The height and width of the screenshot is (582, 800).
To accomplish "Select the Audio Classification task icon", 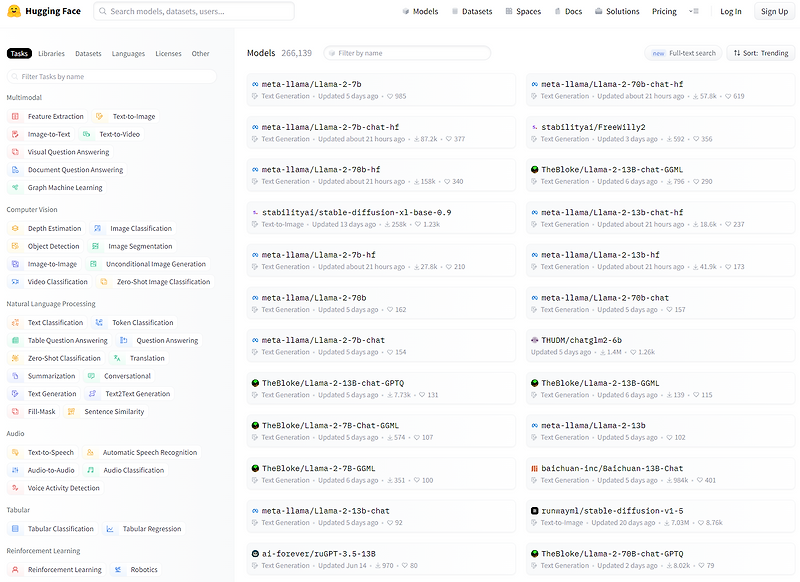I will point(91,470).
